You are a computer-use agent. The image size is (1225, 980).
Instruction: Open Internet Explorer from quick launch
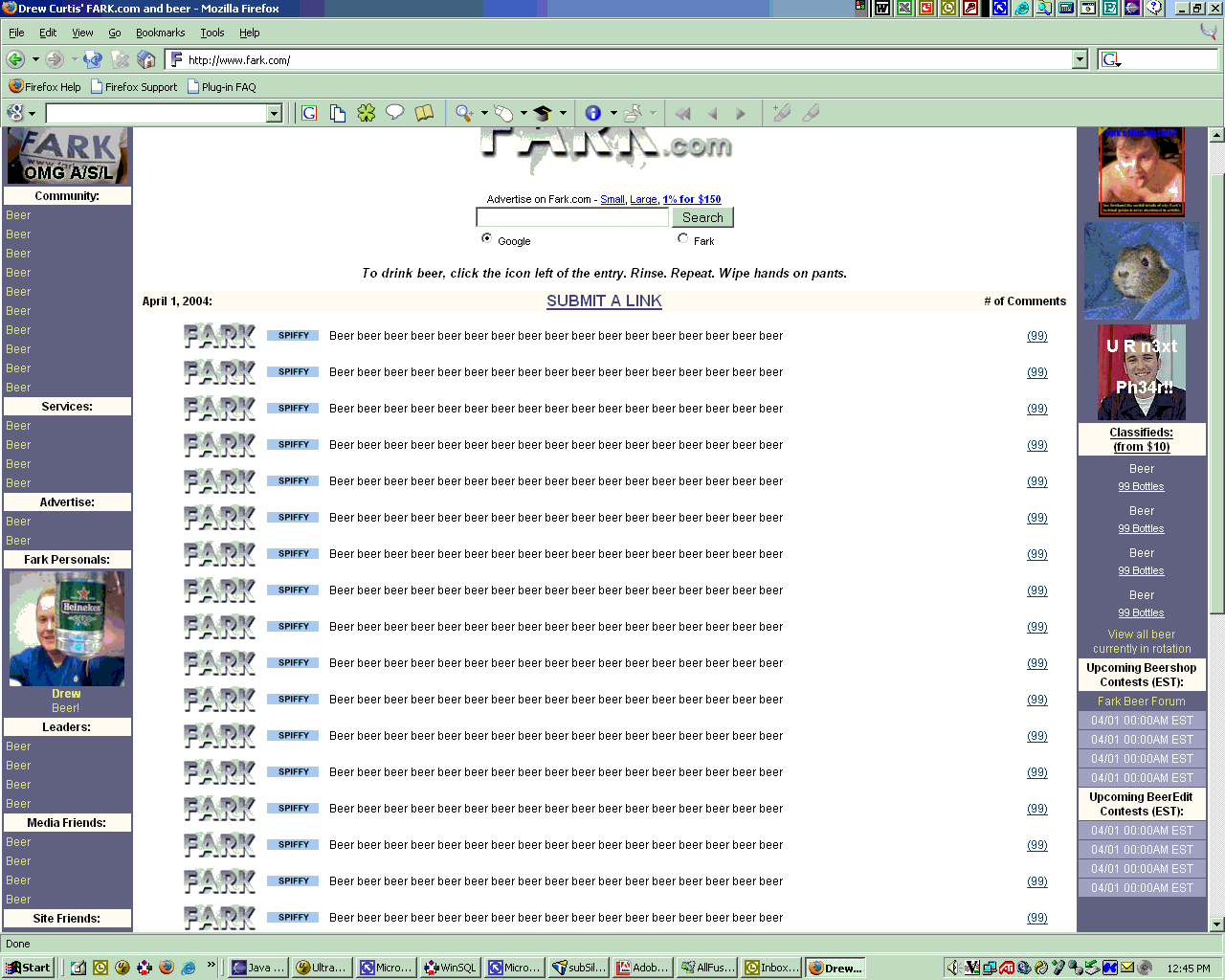point(189,968)
